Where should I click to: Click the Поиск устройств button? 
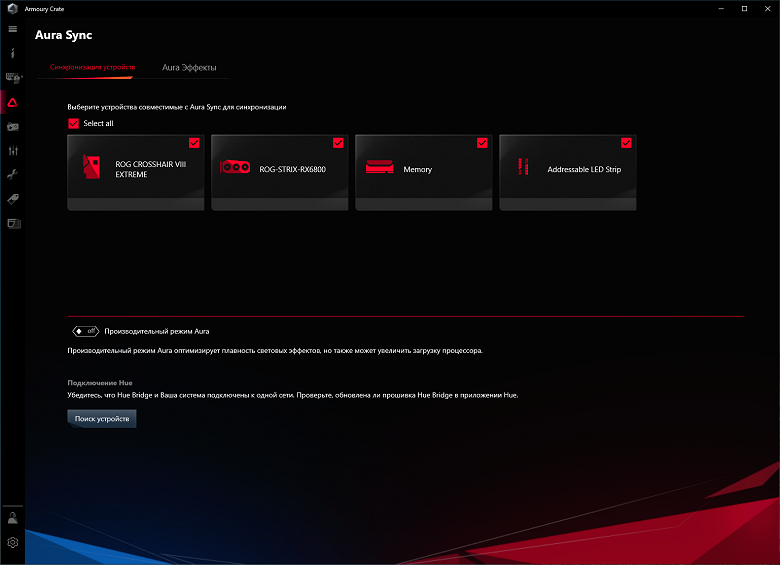tap(101, 419)
